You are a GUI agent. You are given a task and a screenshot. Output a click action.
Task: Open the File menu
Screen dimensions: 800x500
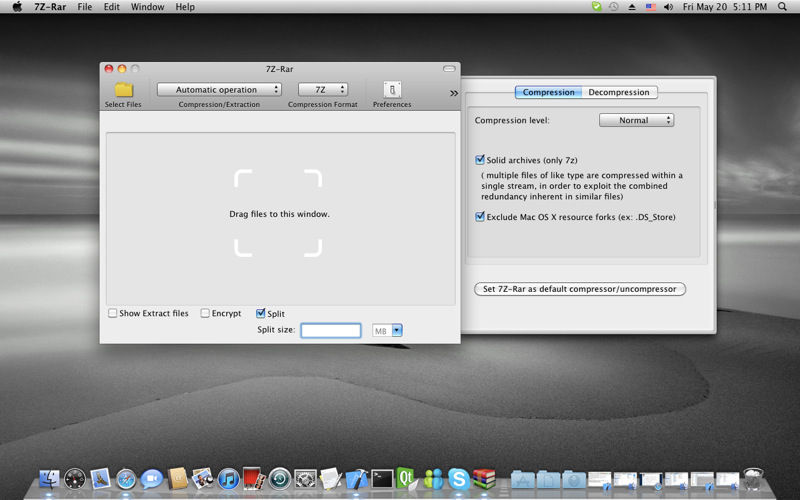click(85, 7)
